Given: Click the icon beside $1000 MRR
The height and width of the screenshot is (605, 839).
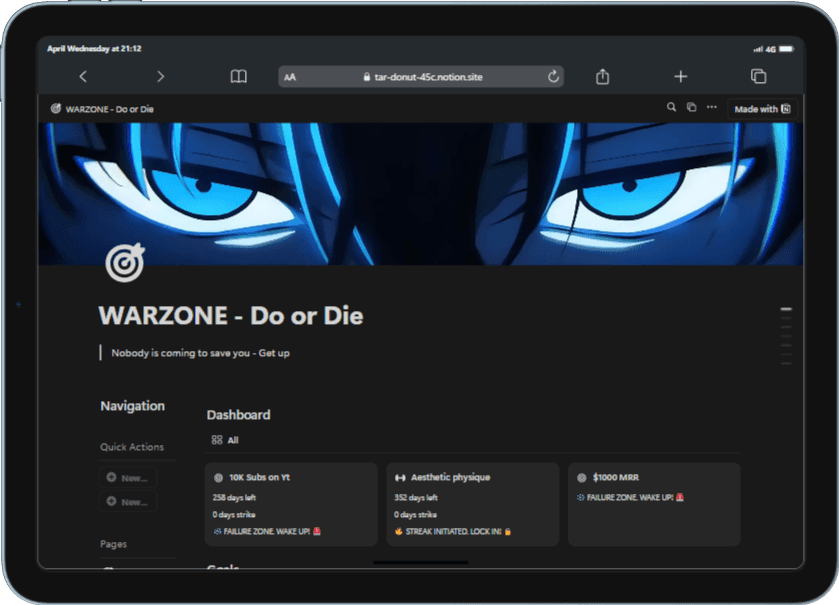Looking at the screenshot, I should (582, 478).
